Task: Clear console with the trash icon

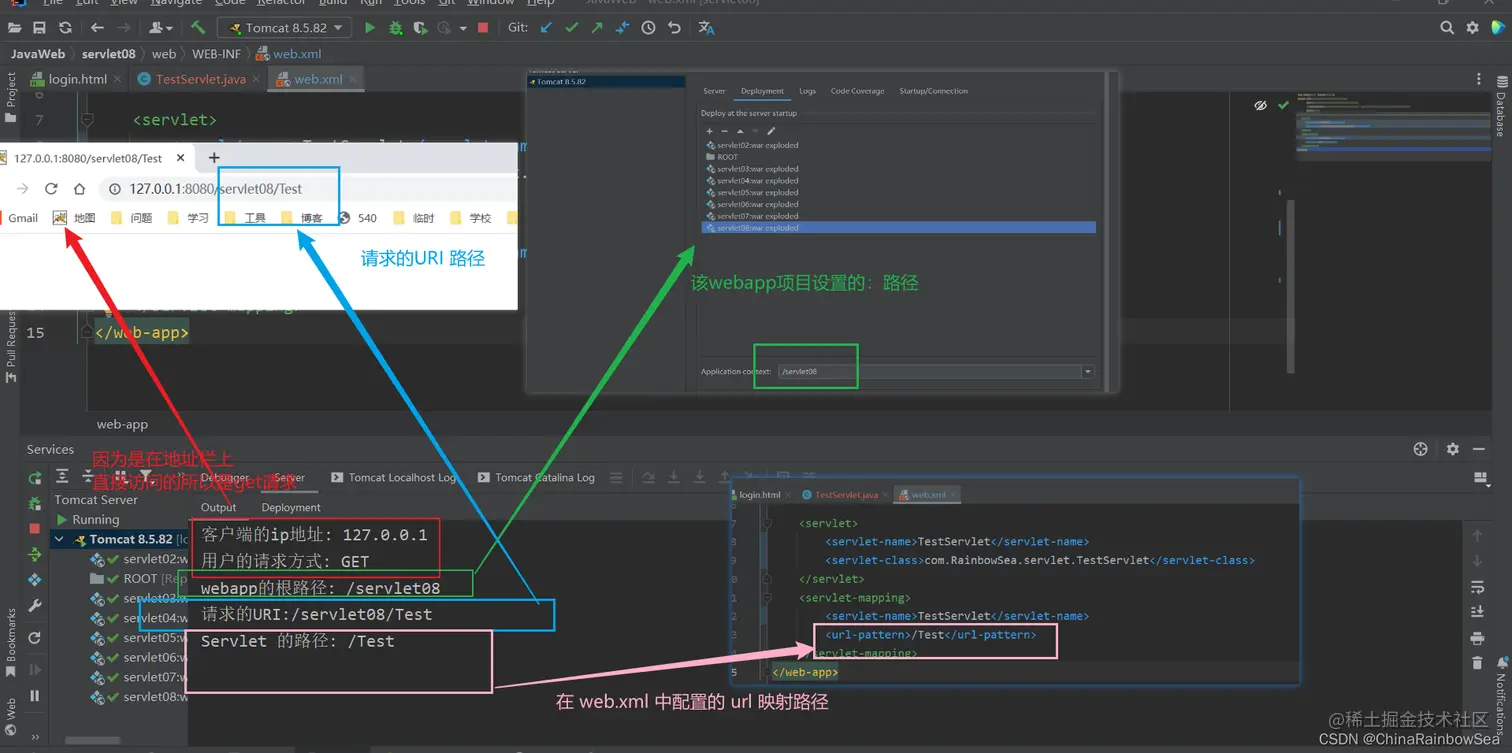Action: pos(1477,663)
